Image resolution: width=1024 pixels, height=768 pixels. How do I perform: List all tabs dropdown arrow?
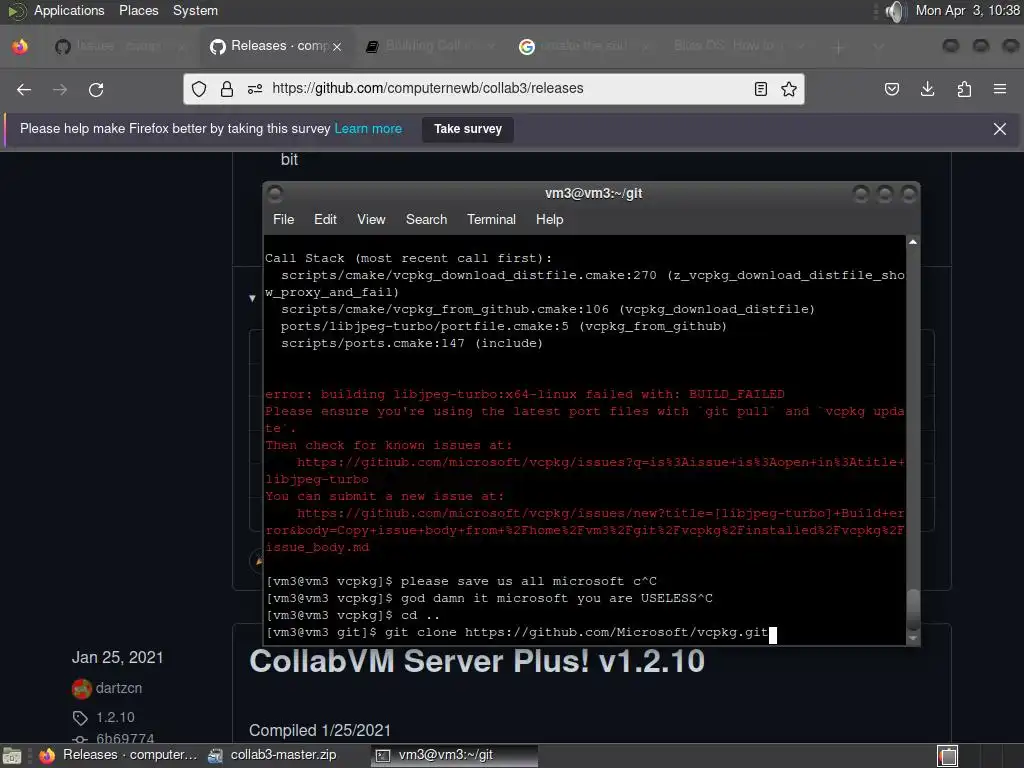coord(879,46)
